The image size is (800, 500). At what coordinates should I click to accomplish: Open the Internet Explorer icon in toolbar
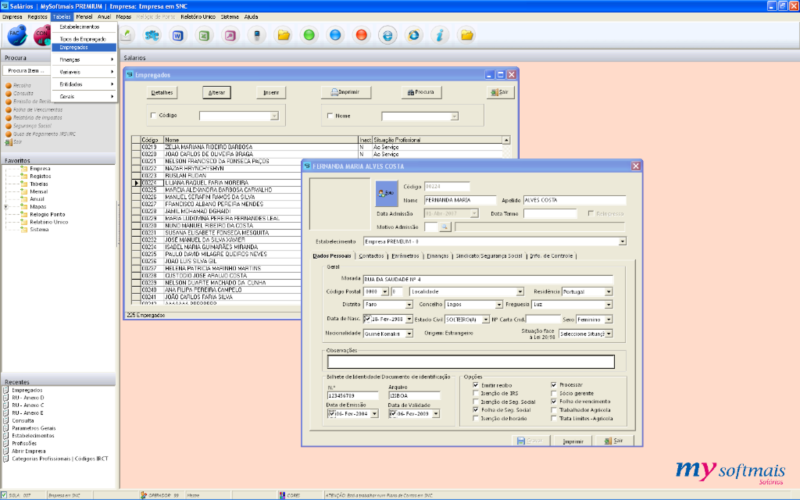pyautogui.click(x=387, y=36)
